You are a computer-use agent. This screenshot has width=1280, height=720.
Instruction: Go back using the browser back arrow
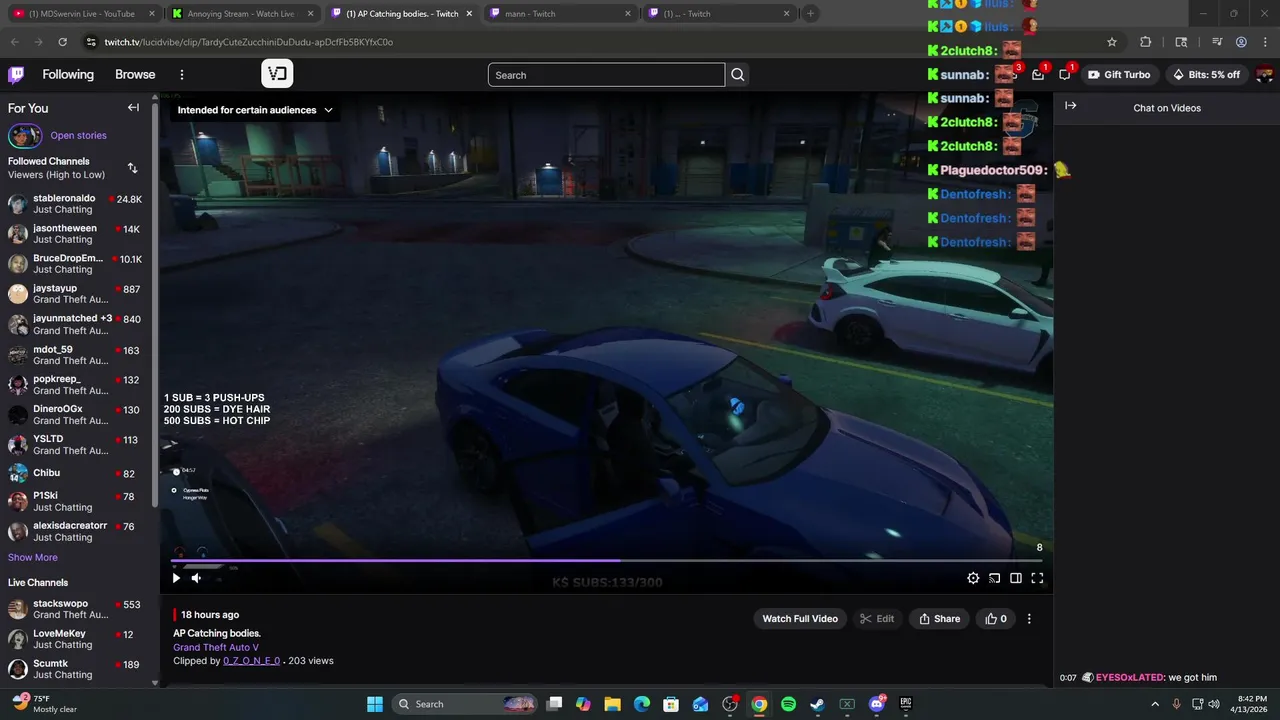pos(15,42)
